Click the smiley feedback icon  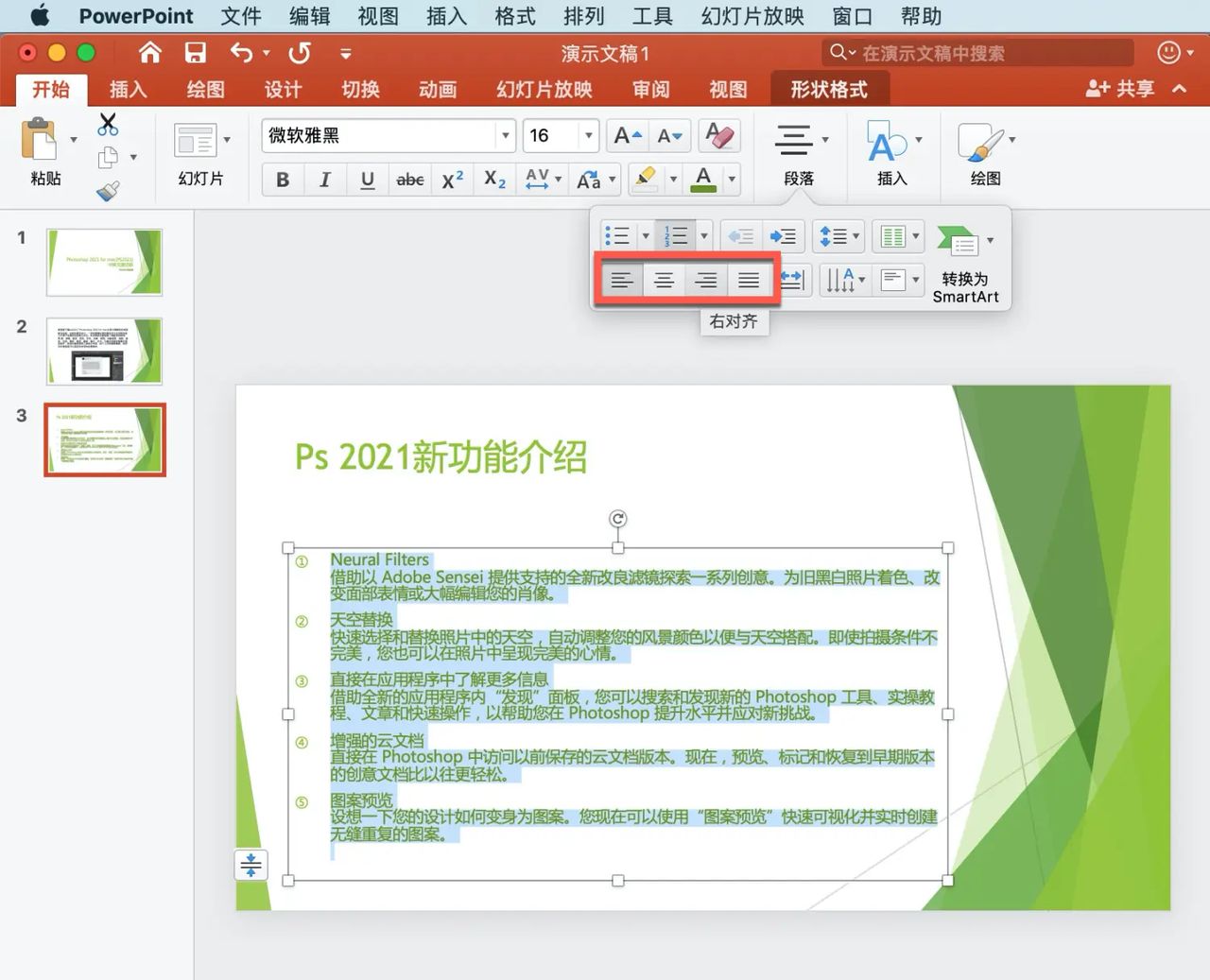1168,53
